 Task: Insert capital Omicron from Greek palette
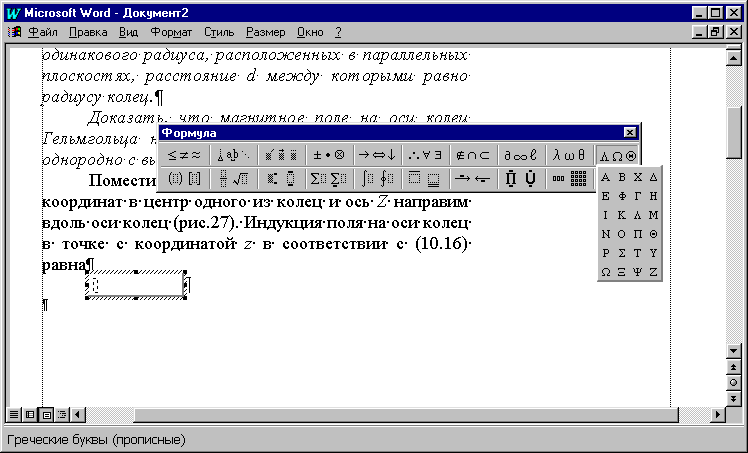(x=622, y=234)
